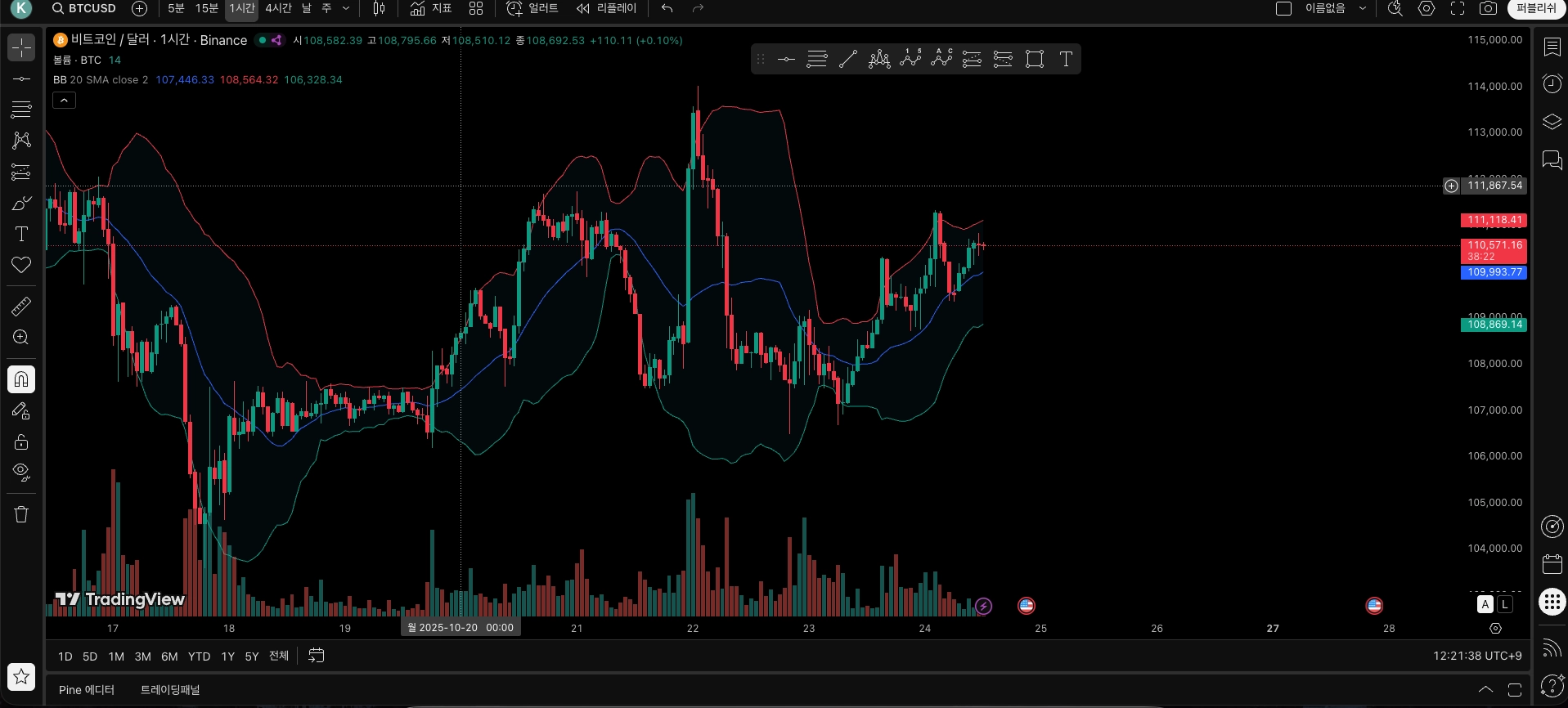Toggle stay in drawing mode
1568x708 pixels.
tap(21, 410)
